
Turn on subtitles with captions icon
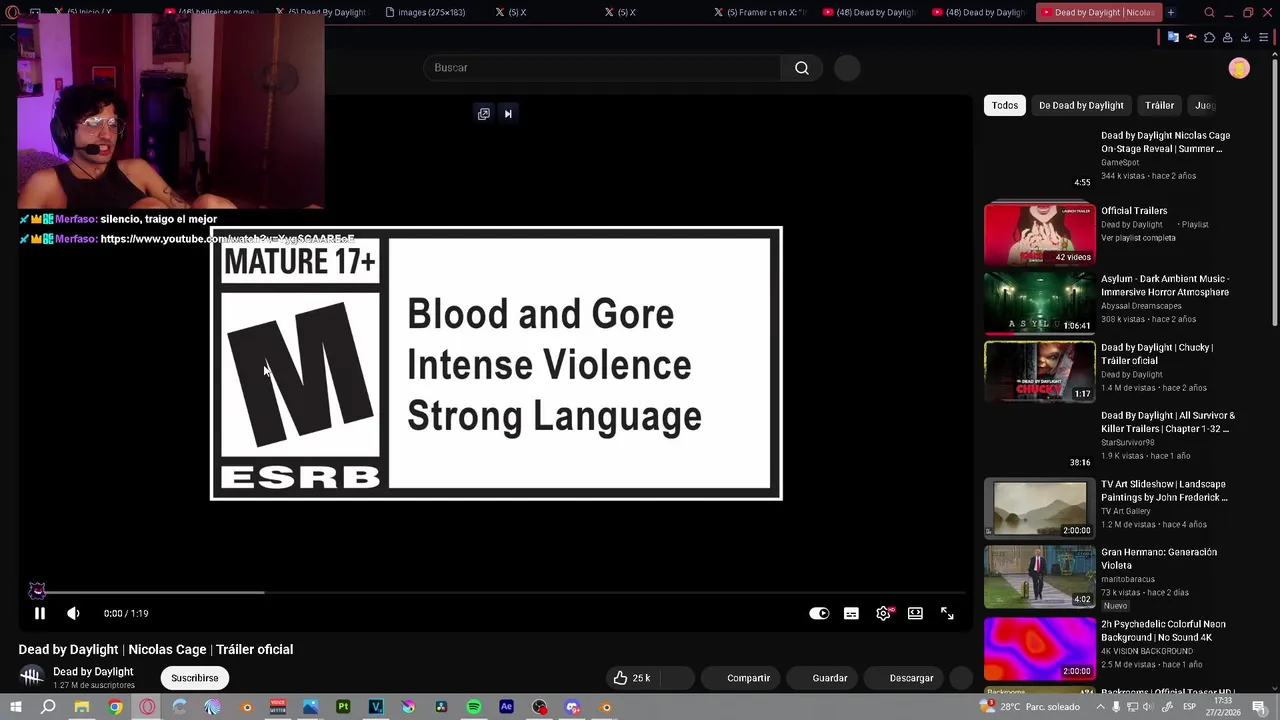[851, 613]
